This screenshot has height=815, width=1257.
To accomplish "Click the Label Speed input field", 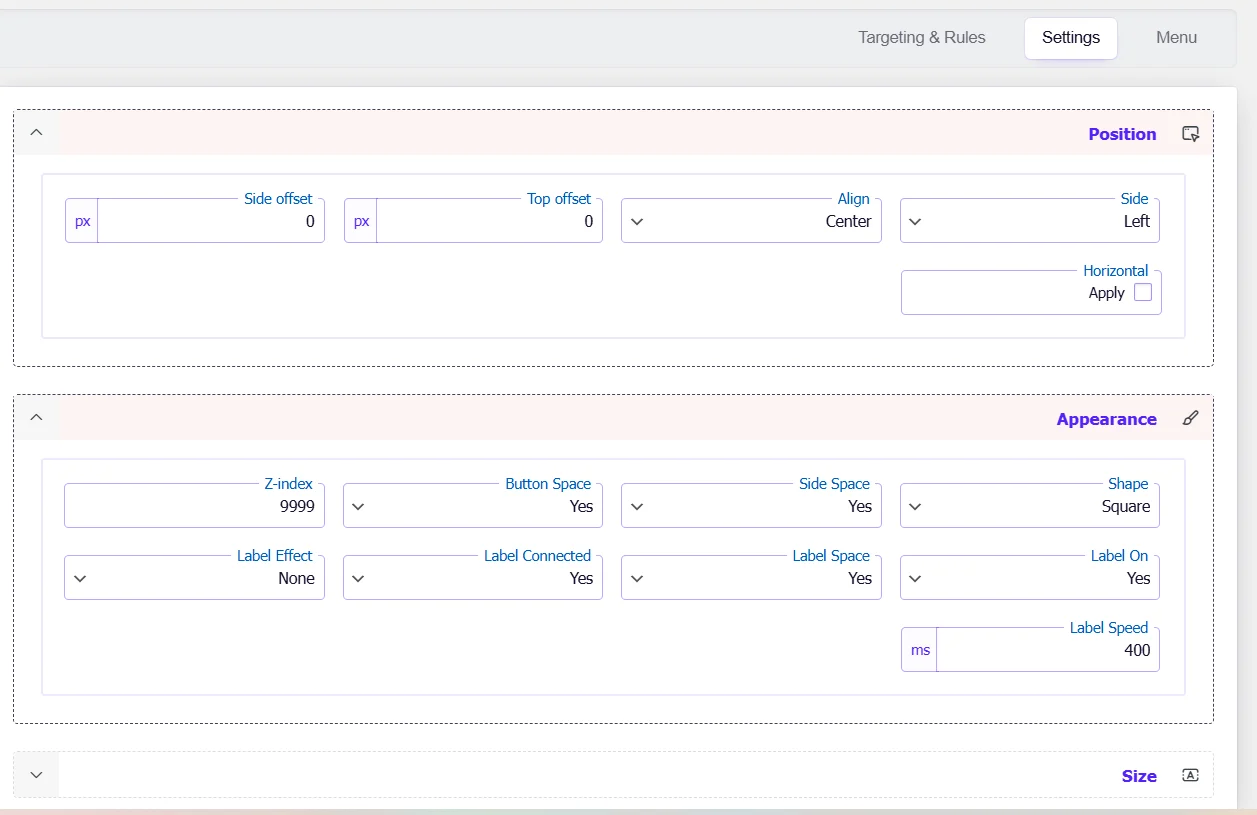I will click(1047, 651).
